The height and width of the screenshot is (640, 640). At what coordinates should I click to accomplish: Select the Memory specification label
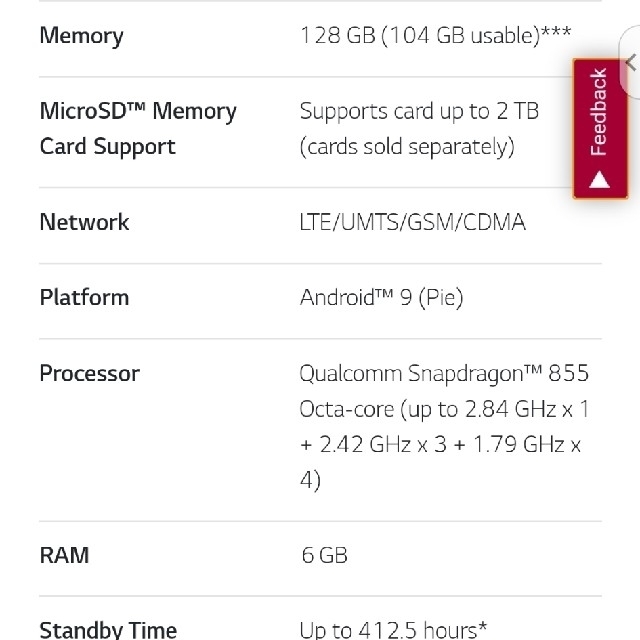81,36
